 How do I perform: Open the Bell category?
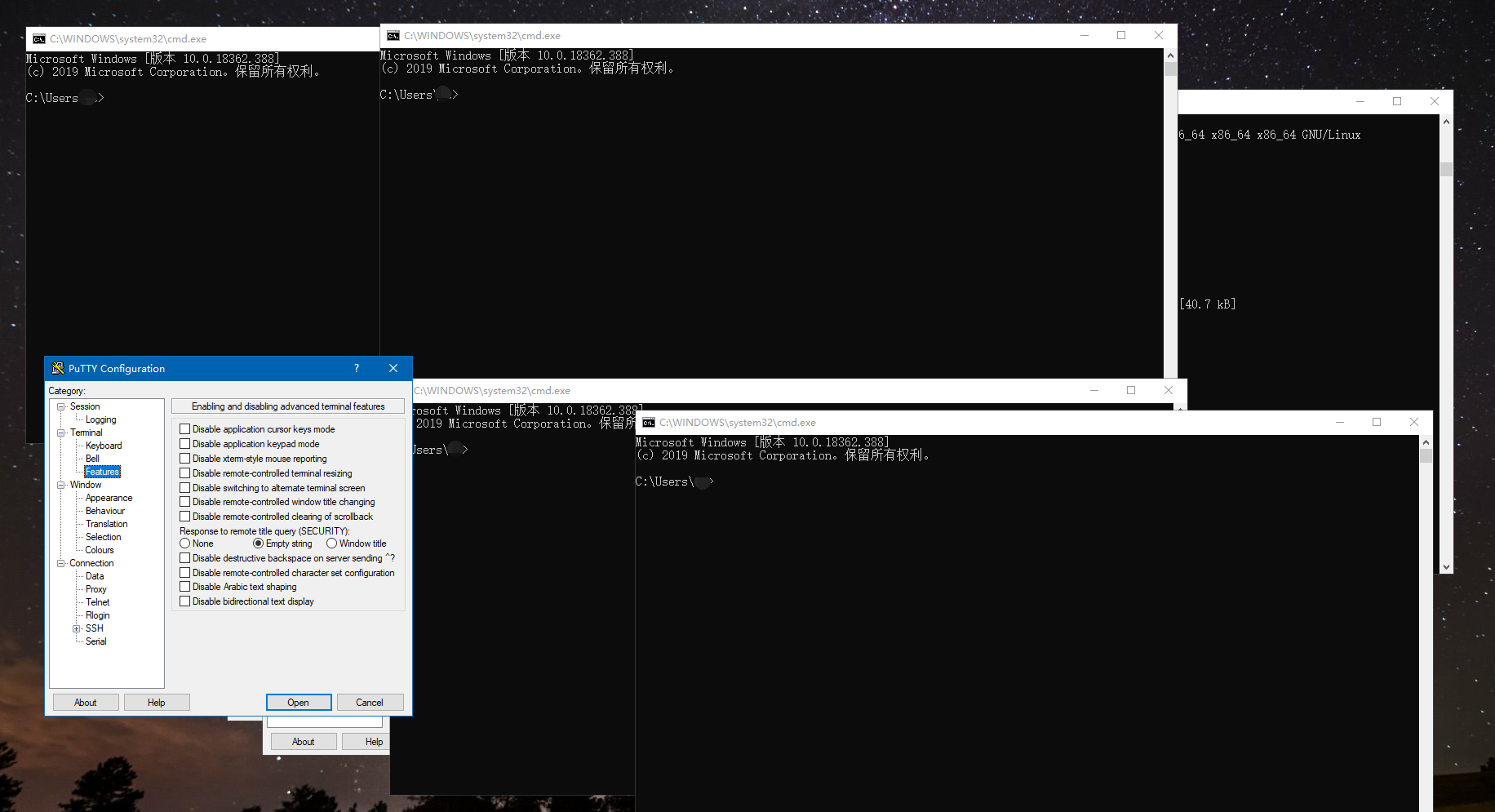tap(92, 459)
